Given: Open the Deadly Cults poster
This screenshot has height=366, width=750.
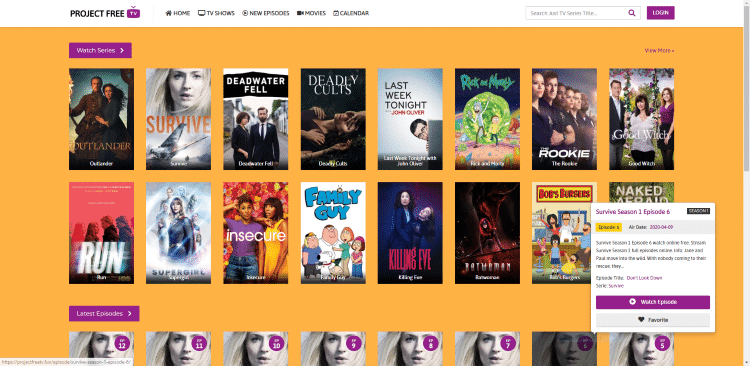Looking at the screenshot, I should [x=333, y=119].
